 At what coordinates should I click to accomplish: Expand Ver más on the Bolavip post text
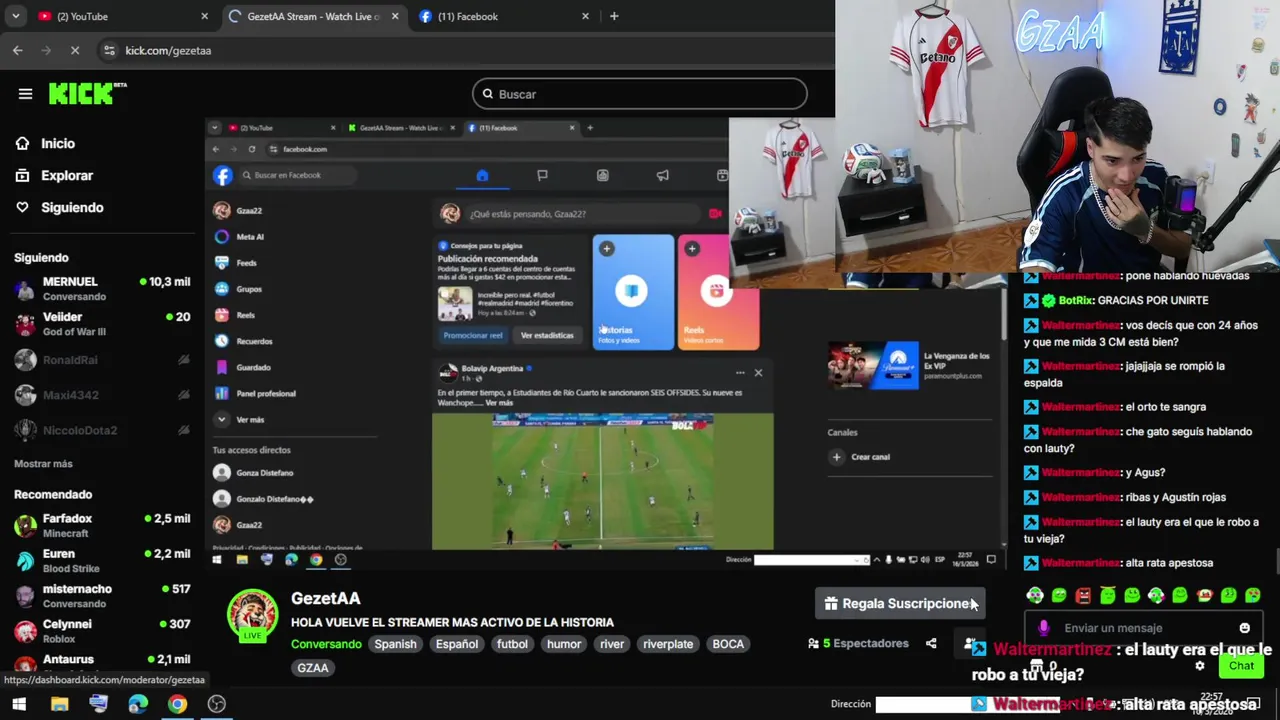pyautogui.click(x=499, y=403)
